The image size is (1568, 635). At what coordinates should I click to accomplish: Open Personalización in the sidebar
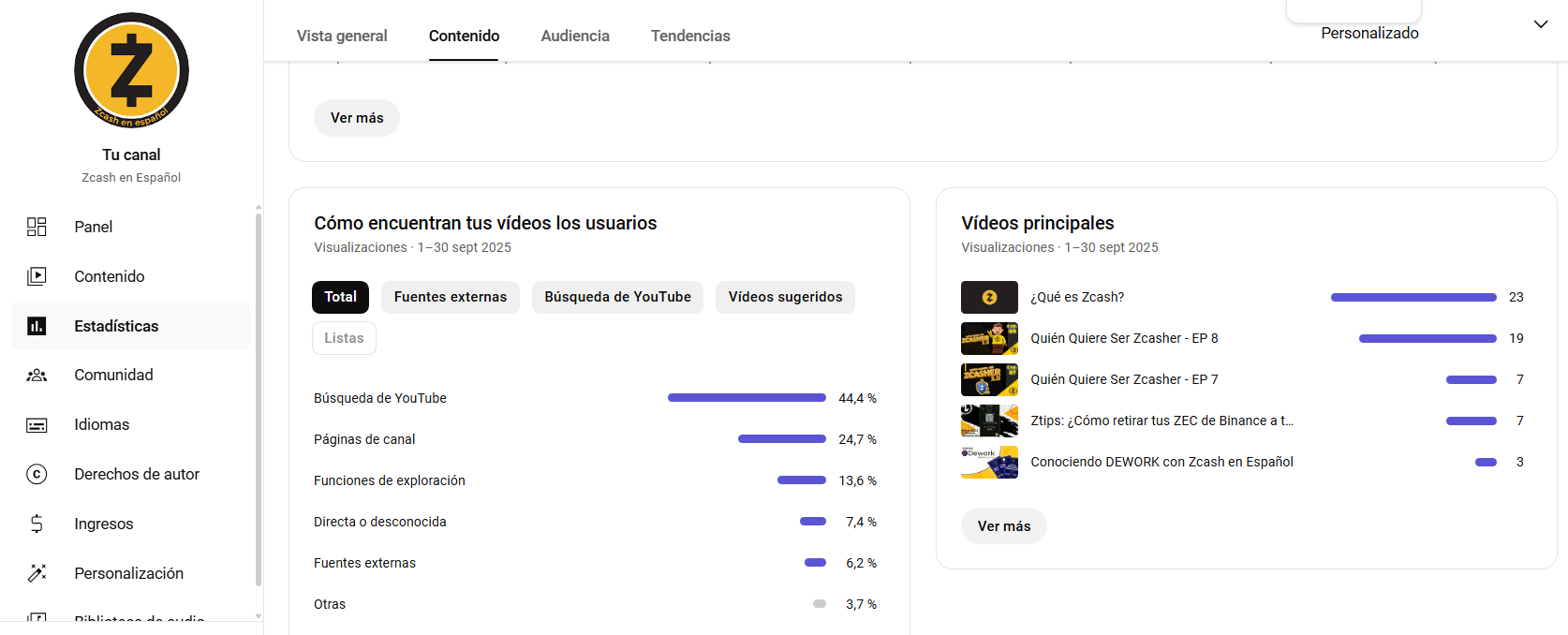pos(131,573)
